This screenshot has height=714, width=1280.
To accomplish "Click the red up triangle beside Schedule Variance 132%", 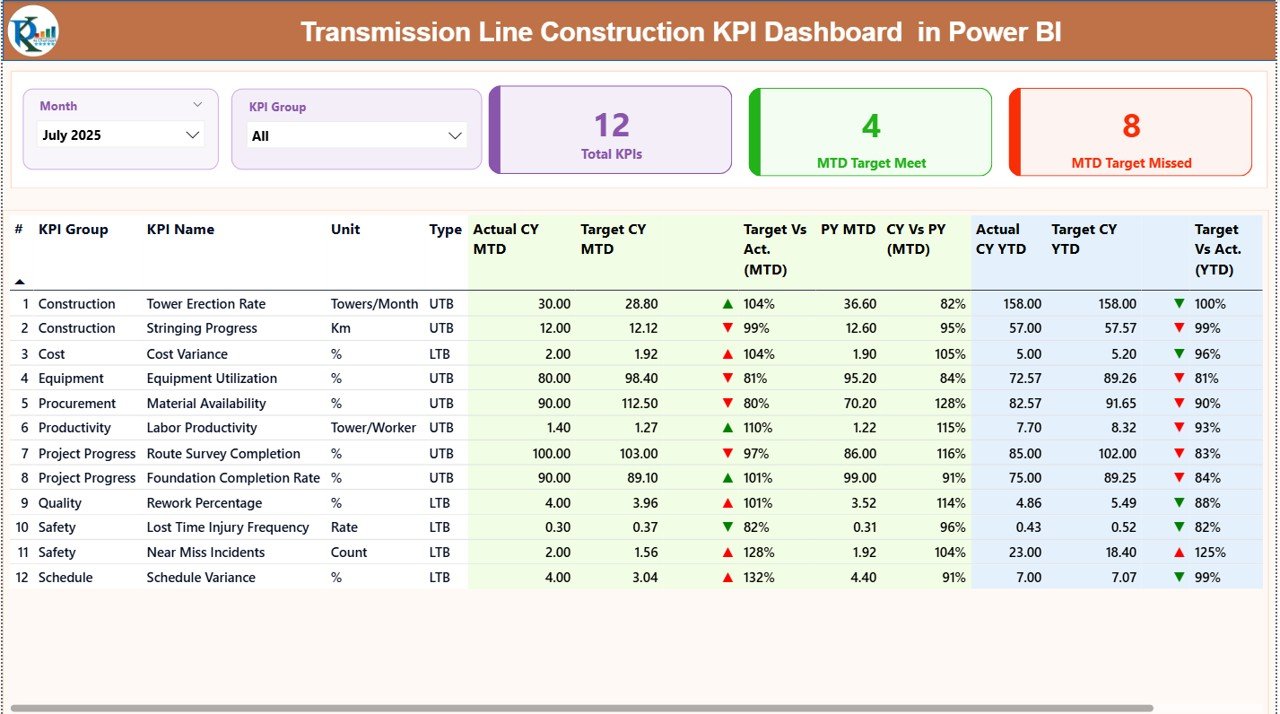I will point(728,577).
